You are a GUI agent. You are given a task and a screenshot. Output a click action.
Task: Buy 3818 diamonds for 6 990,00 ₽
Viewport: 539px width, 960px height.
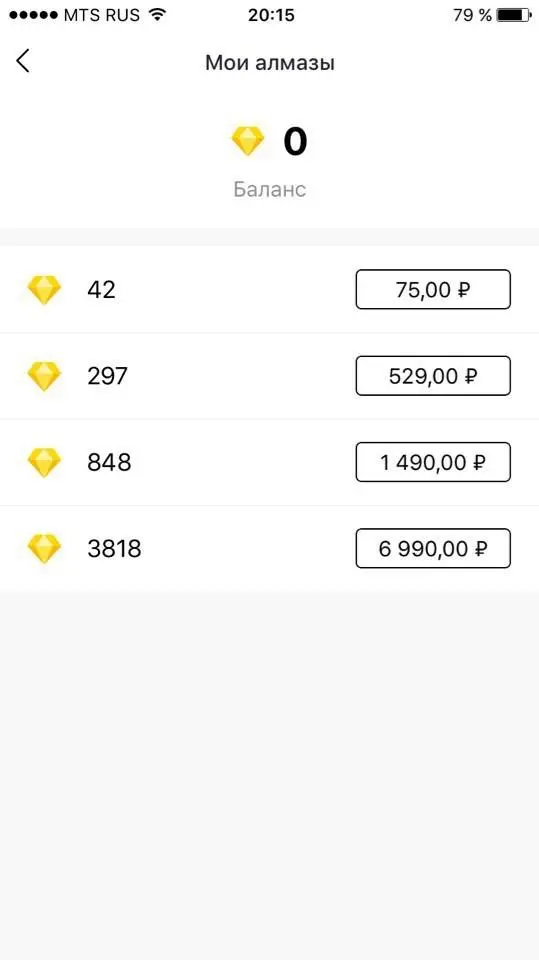click(x=433, y=549)
